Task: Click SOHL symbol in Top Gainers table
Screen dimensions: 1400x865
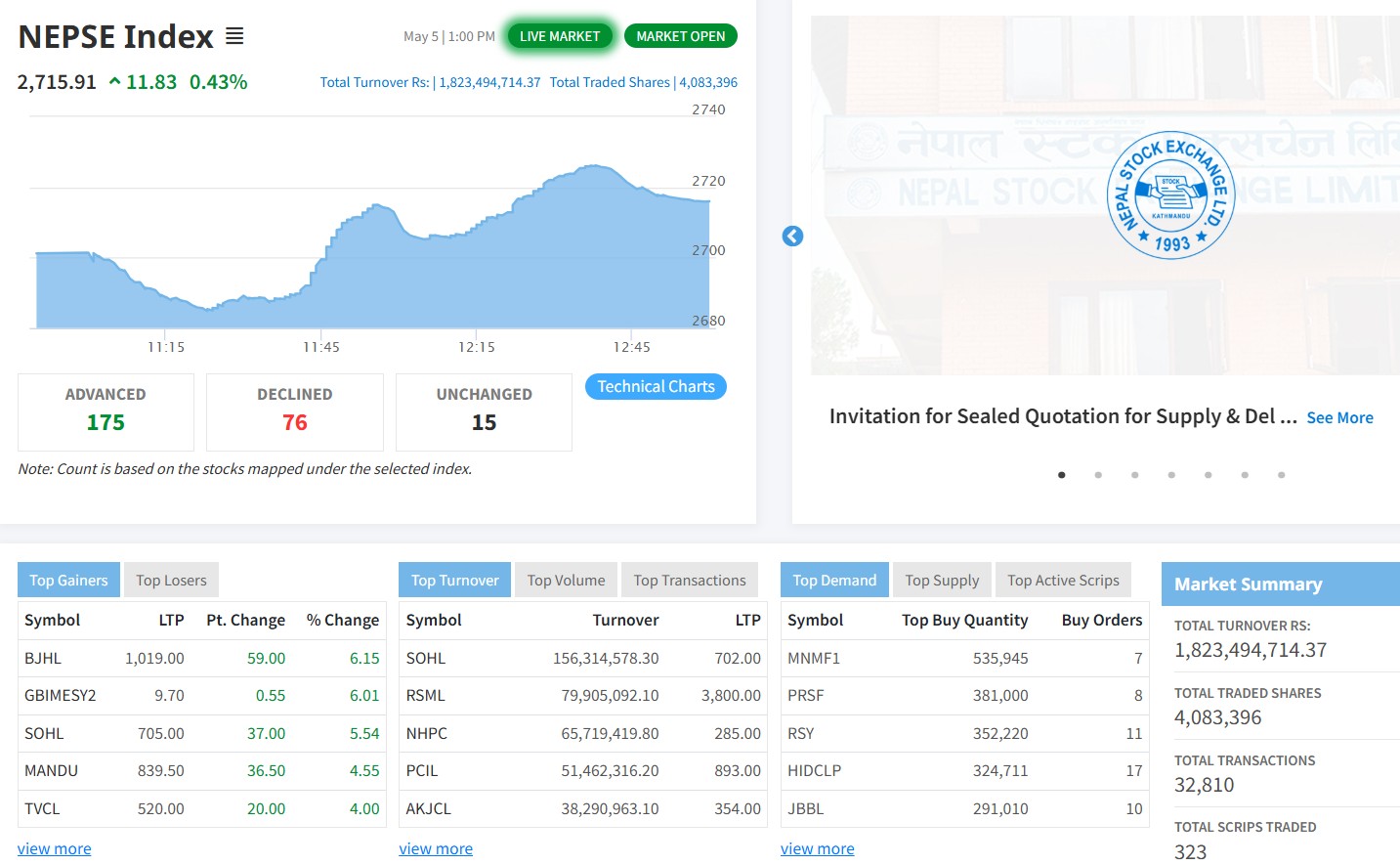Action: click(x=44, y=734)
